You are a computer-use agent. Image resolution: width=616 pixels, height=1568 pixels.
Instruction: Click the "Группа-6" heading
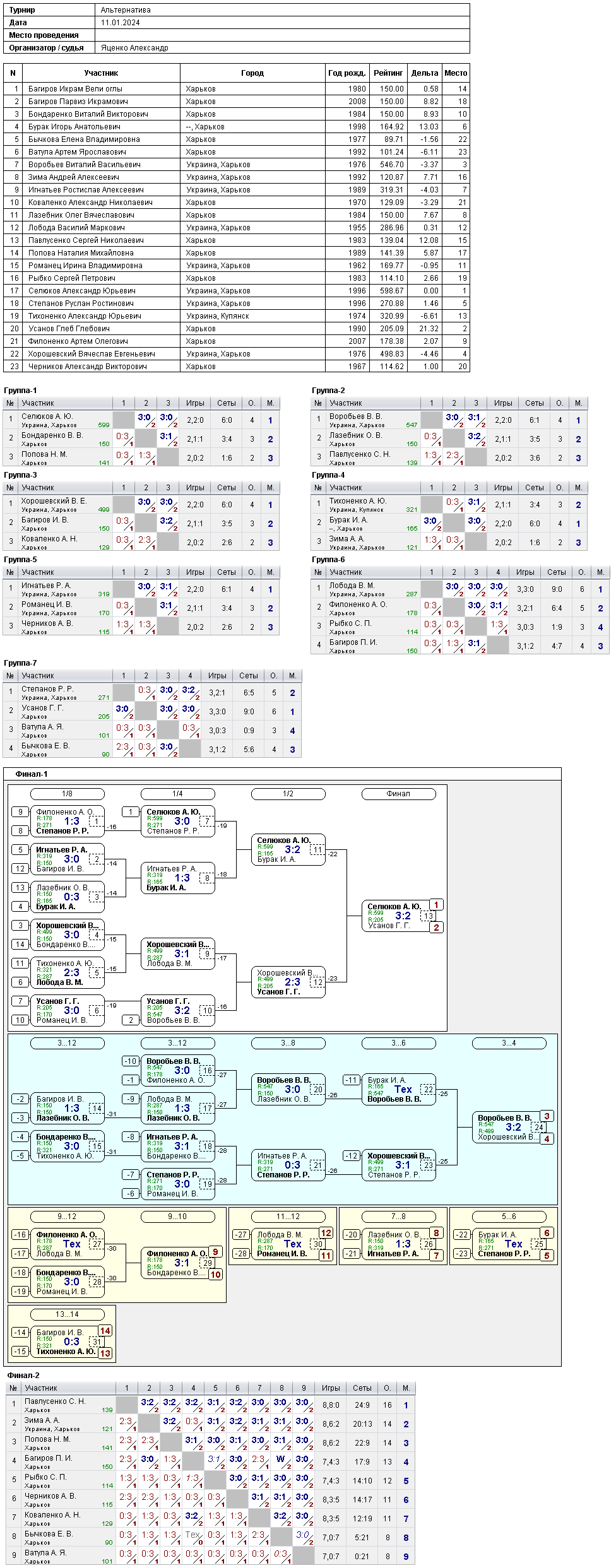coord(328,560)
